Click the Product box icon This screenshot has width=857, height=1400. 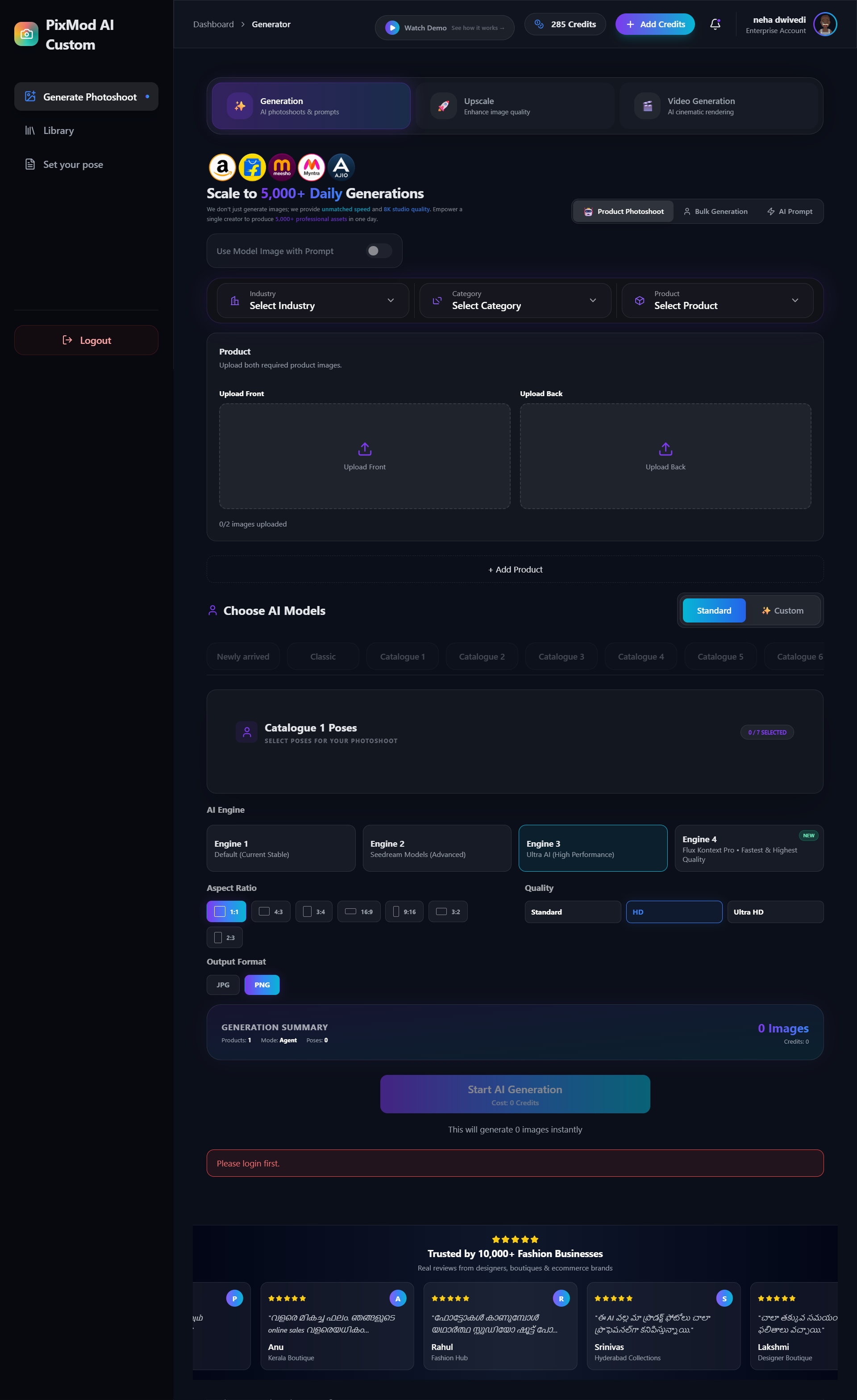[x=640, y=301]
